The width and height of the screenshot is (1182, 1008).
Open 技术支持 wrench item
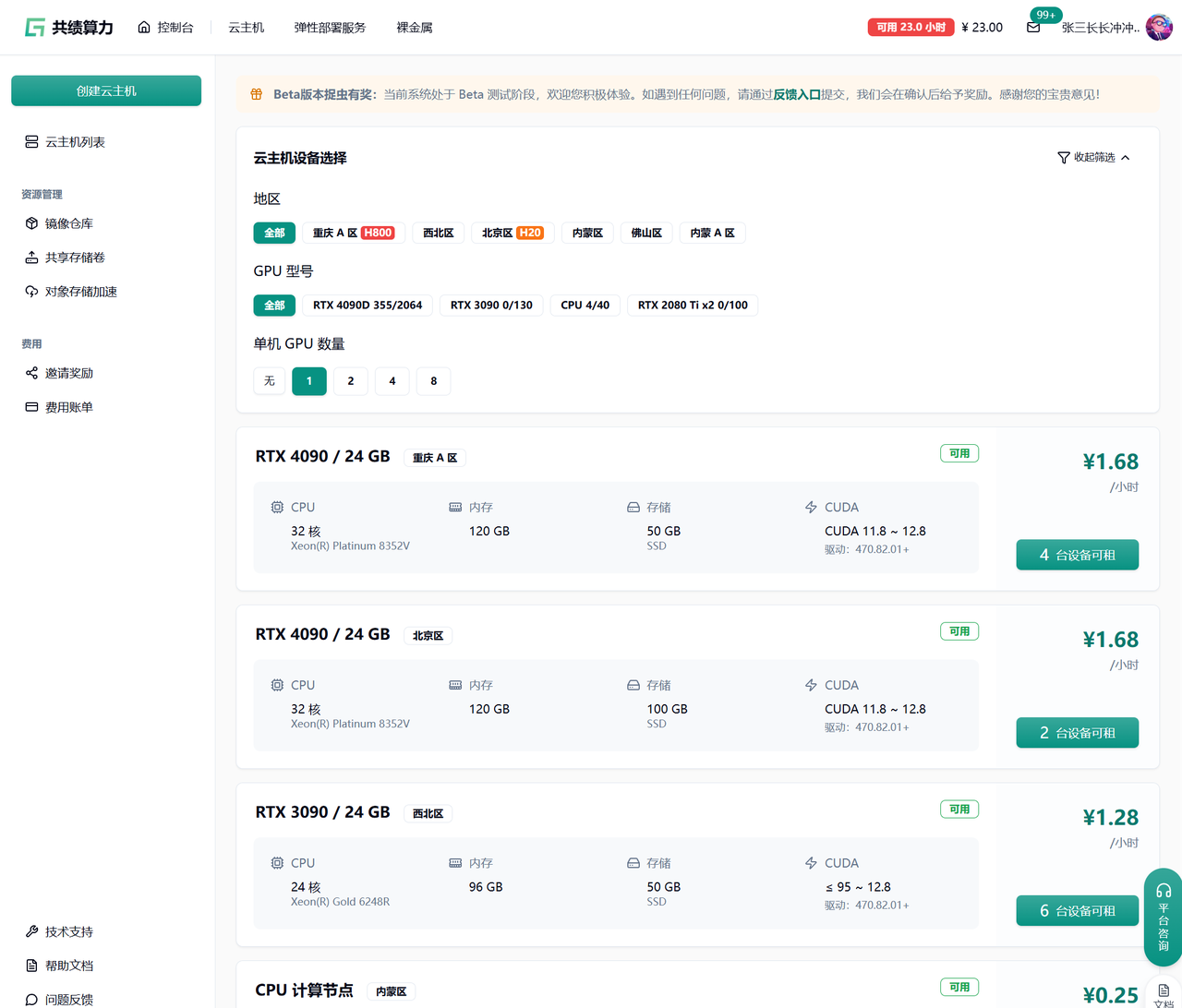pyautogui.click(x=68, y=931)
